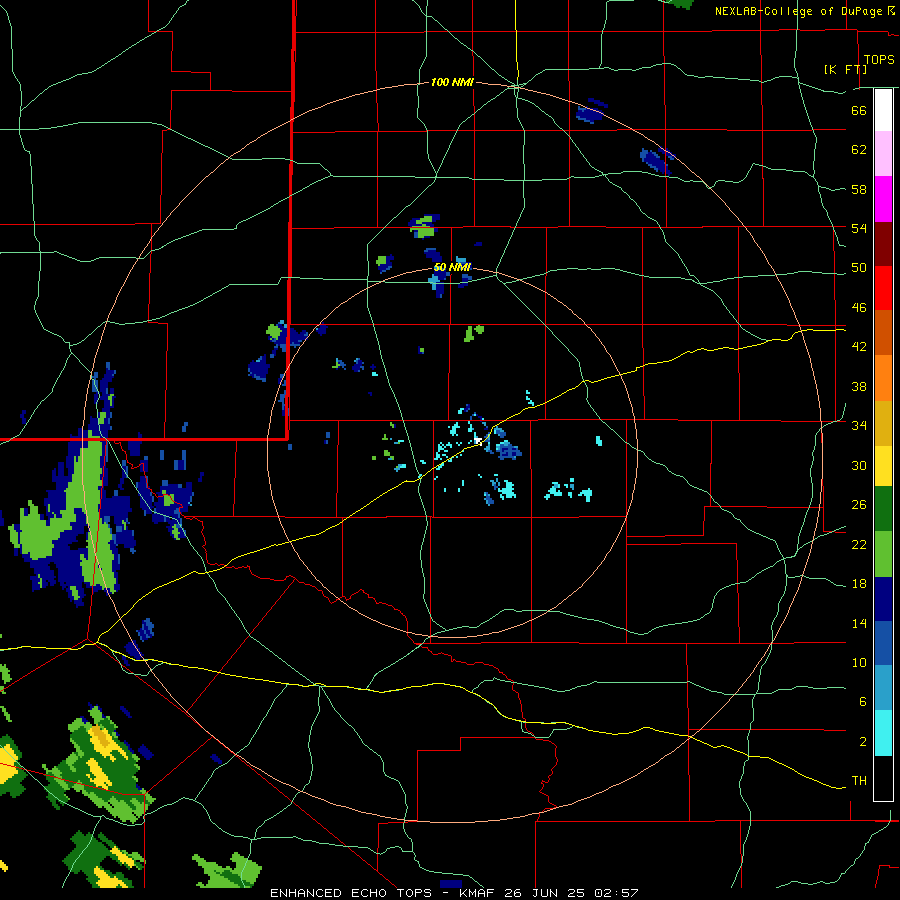Click the "66" legend value
This screenshot has height=900, width=900.
(x=859, y=110)
